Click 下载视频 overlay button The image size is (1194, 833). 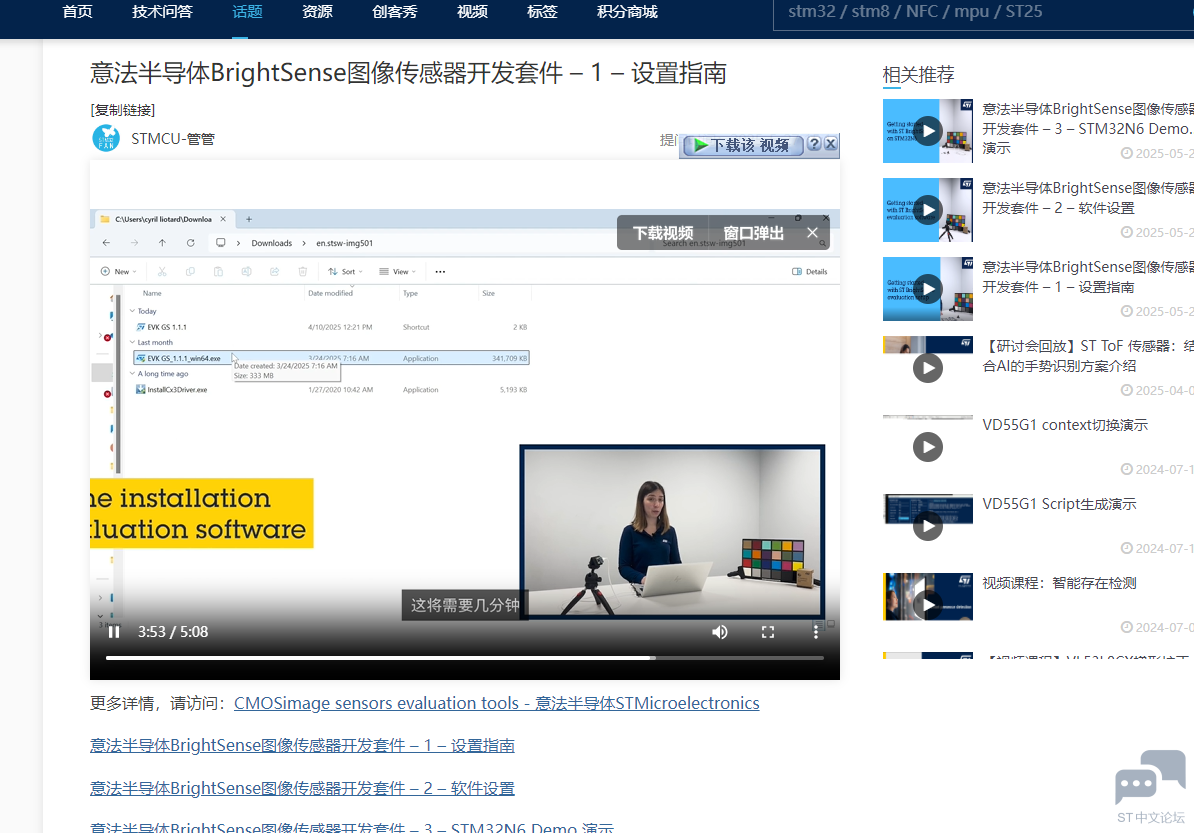tap(662, 233)
